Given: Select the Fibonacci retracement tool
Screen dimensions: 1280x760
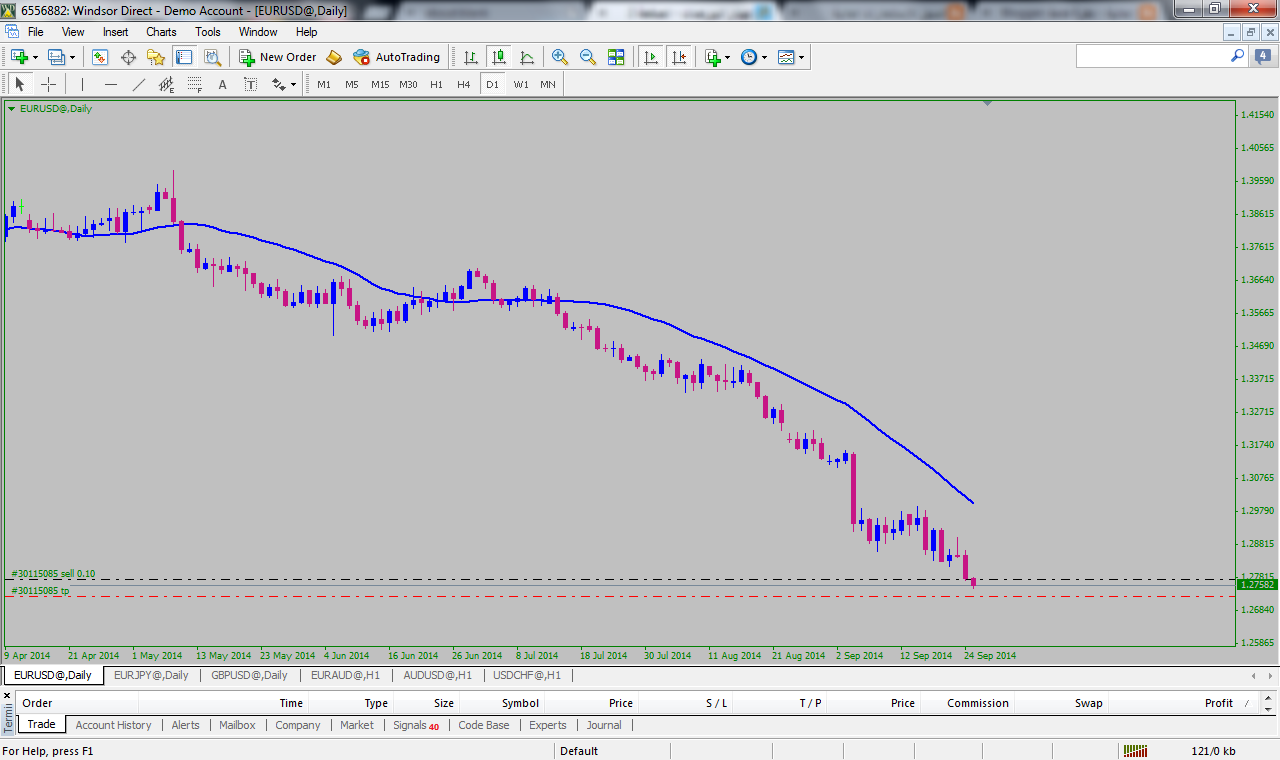Looking at the screenshot, I should pos(194,84).
